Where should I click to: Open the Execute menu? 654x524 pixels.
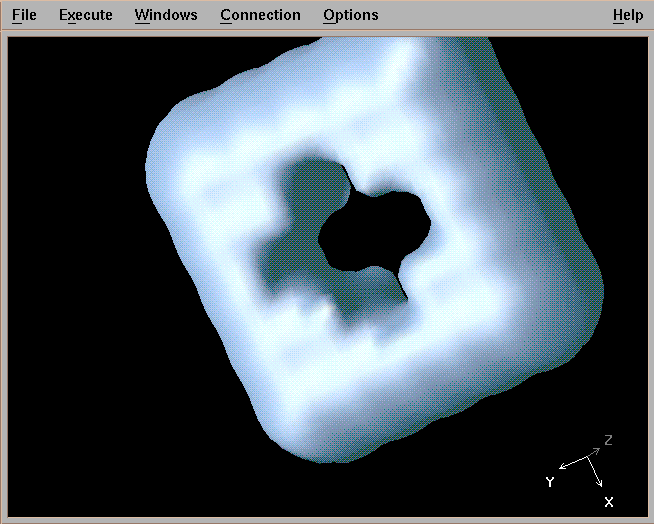click(x=85, y=15)
